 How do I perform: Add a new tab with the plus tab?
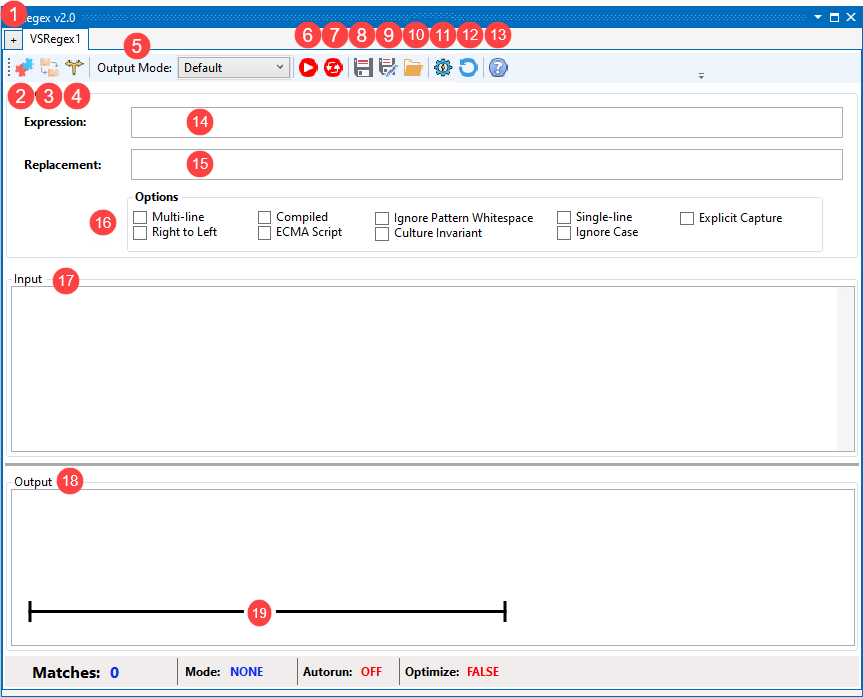[x=13, y=40]
